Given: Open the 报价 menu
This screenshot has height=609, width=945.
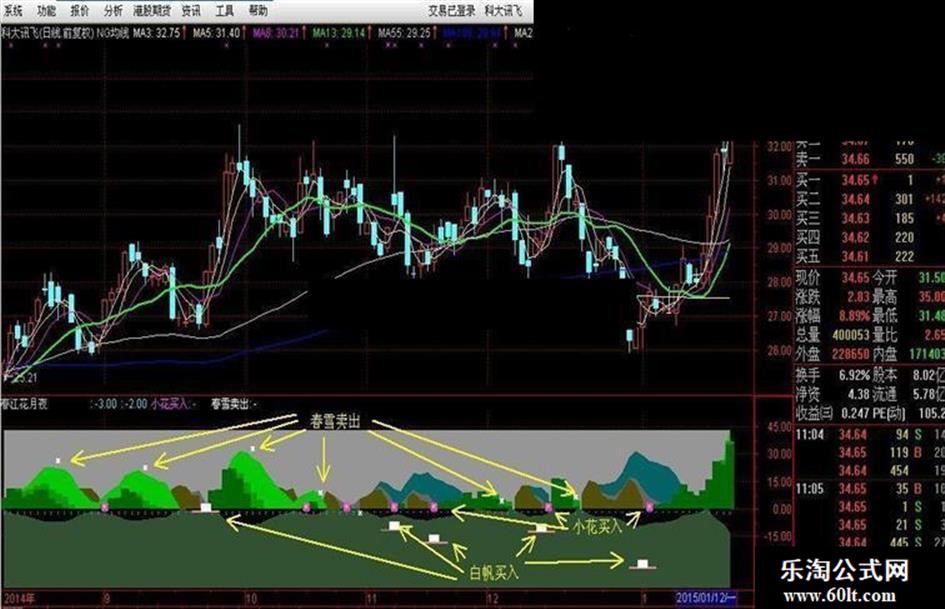Looking at the screenshot, I should point(79,10).
